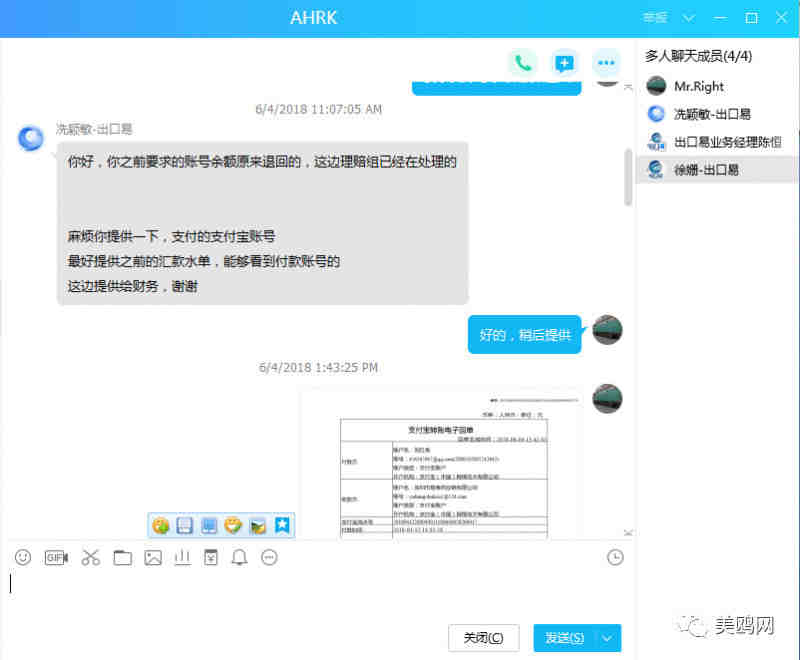The image size is (800, 660).
Task: Click the 多人聊天成员(4/4) header
Action: (698, 56)
